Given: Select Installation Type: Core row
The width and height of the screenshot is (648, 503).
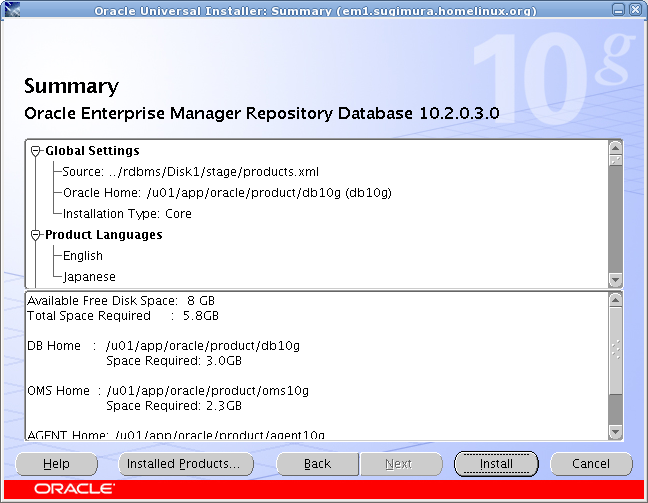Looking at the screenshot, I should point(127,214).
